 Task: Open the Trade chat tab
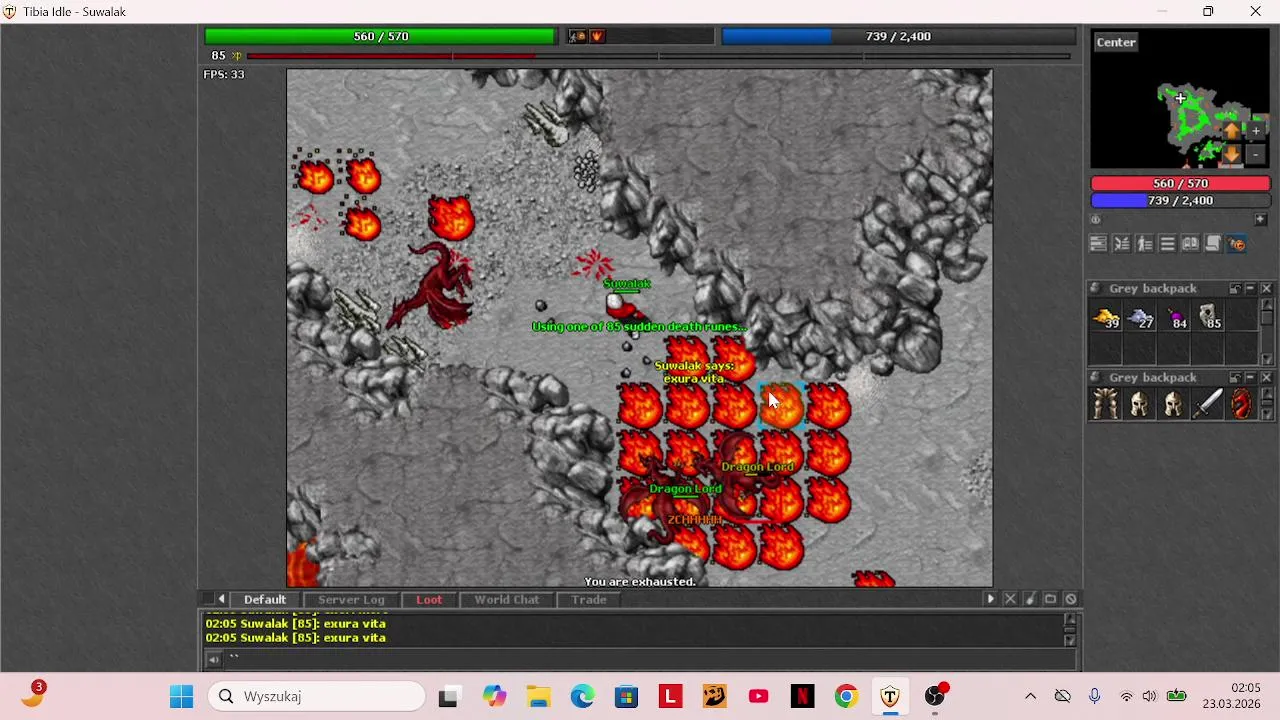[589, 600]
